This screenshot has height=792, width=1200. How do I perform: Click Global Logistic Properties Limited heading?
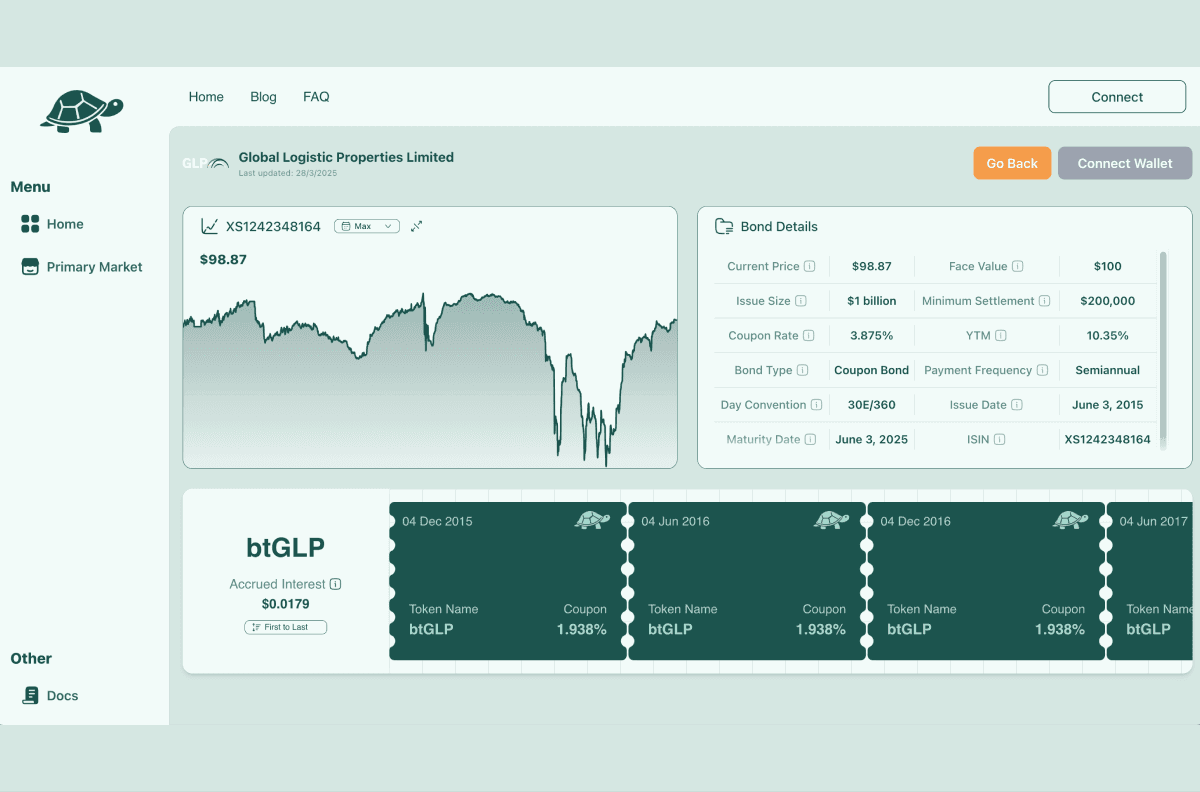(346, 157)
